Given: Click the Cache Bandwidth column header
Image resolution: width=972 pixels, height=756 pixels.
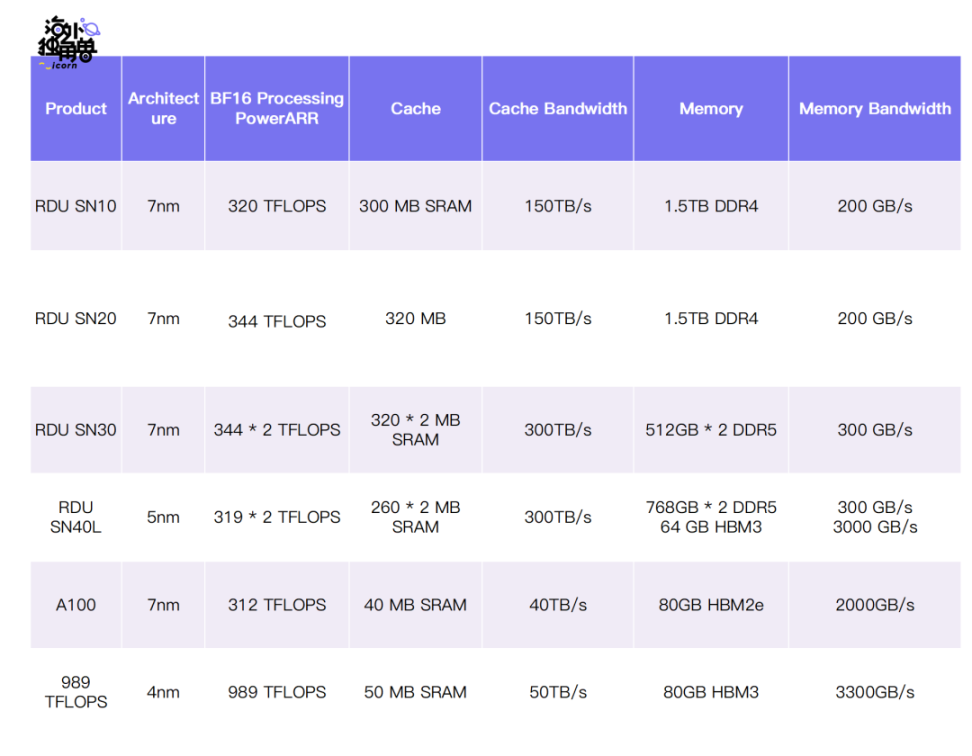Looking at the screenshot, I should point(557,108).
